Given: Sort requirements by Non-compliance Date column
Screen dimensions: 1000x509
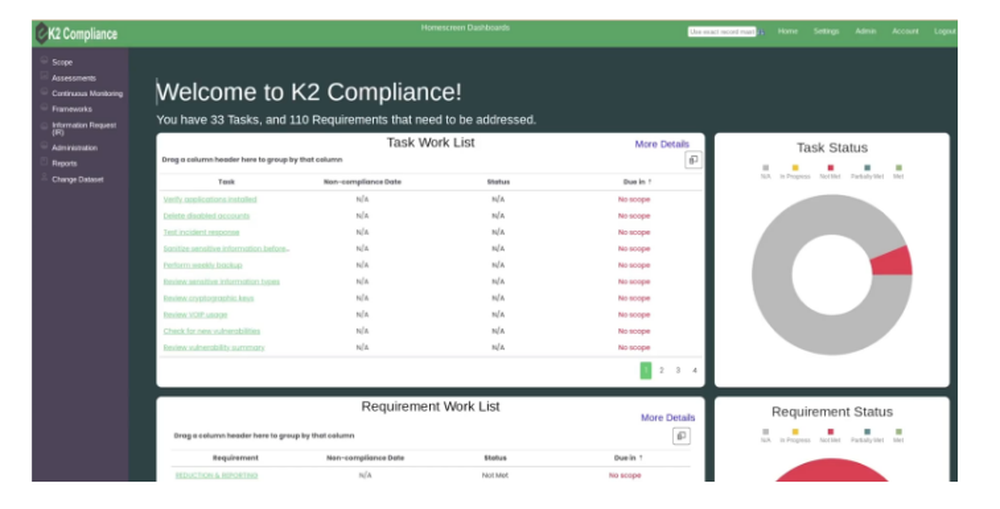Looking at the screenshot, I should click(x=365, y=458).
